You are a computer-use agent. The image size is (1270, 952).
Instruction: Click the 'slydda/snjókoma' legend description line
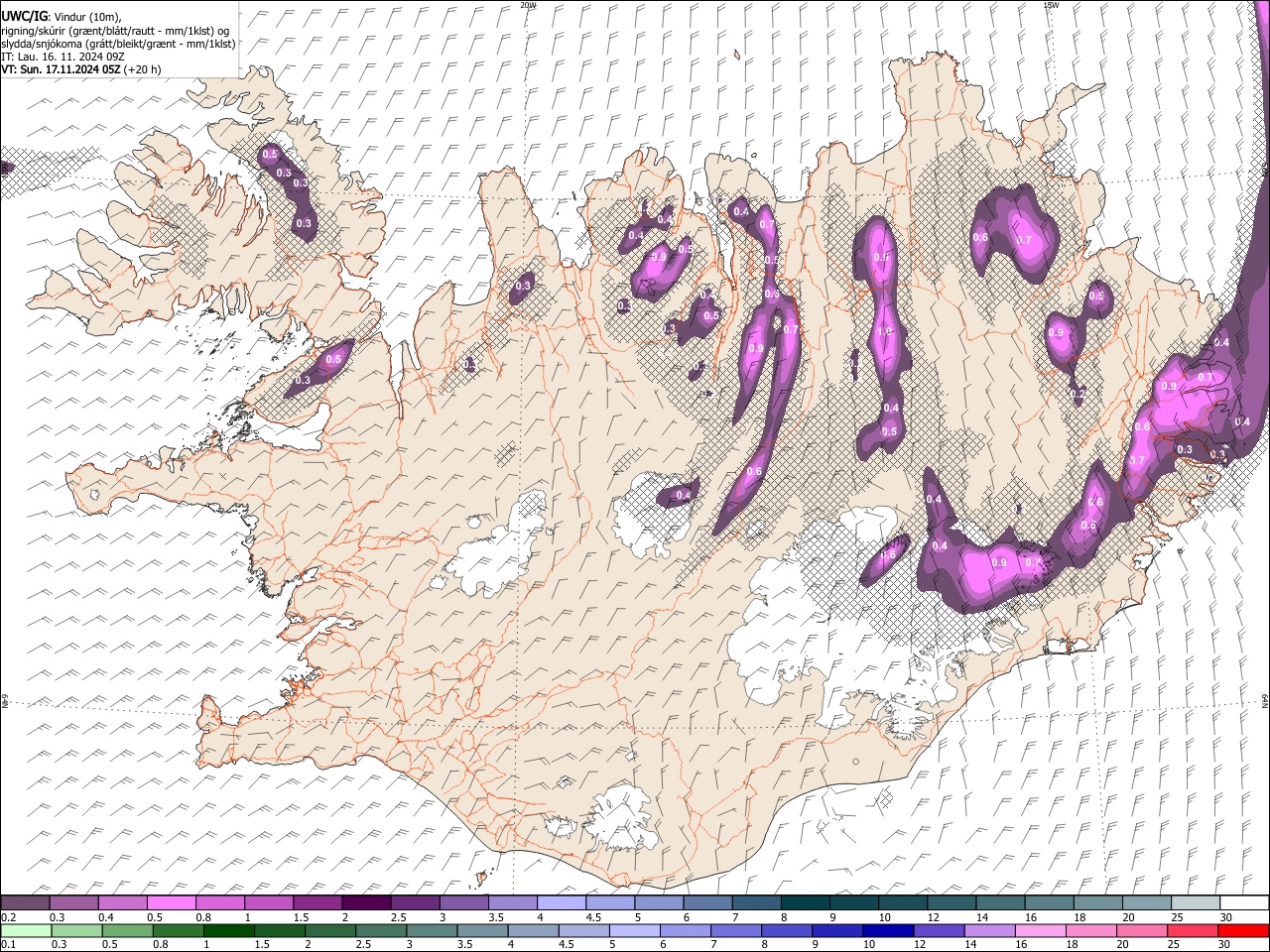(118, 44)
